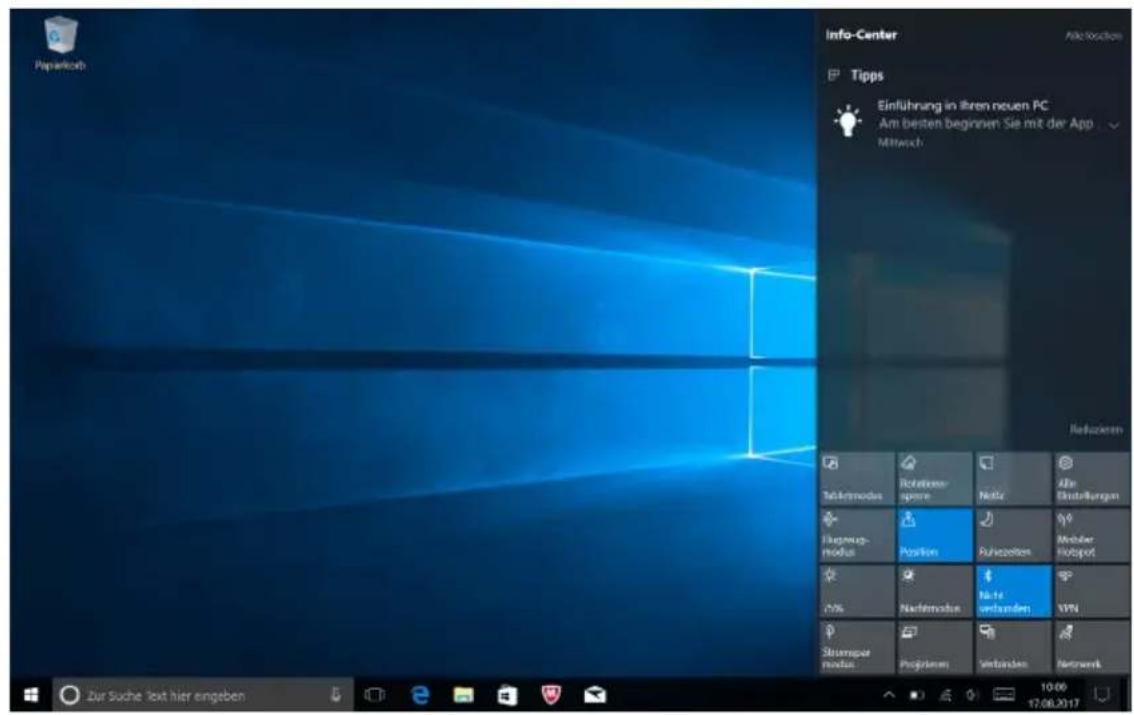1134x715 pixels.
Task: Open the touch keyboard tray icon
Action: point(1004,695)
